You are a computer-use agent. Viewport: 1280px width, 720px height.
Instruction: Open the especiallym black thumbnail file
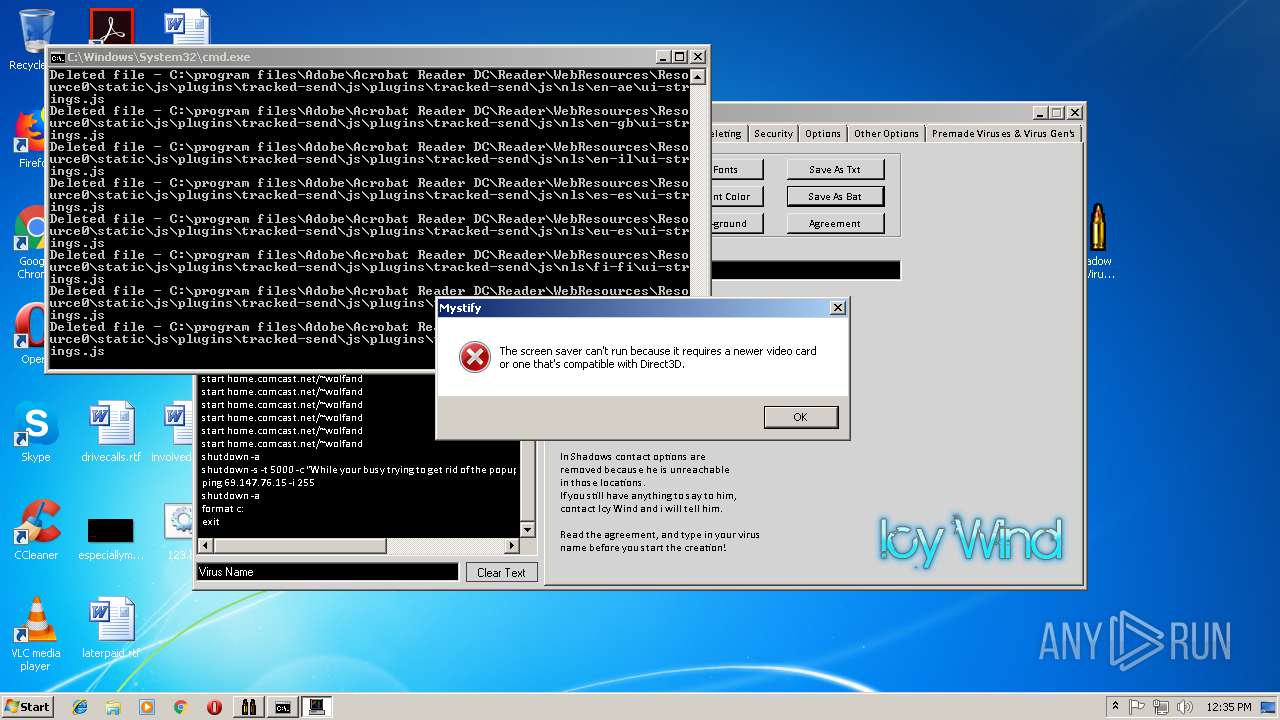[111, 536]
